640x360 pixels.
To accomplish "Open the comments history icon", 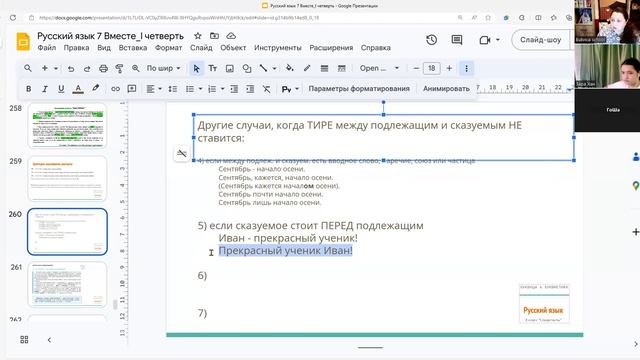I will [457, 40].
